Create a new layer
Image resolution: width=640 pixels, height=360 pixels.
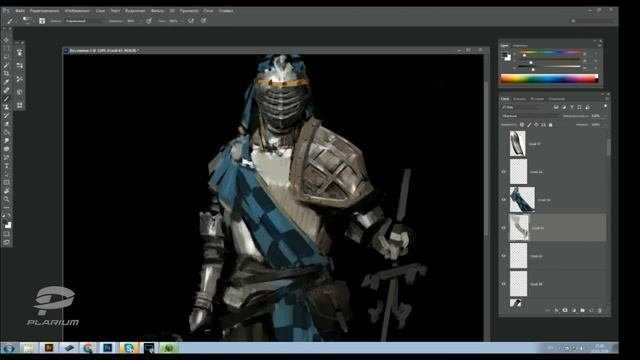[591, 310]
